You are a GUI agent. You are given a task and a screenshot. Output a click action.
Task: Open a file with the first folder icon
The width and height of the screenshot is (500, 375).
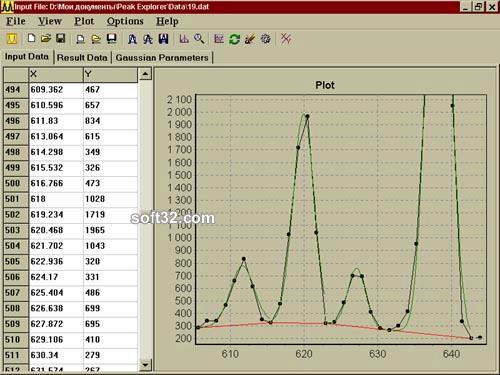pos(46,38)
